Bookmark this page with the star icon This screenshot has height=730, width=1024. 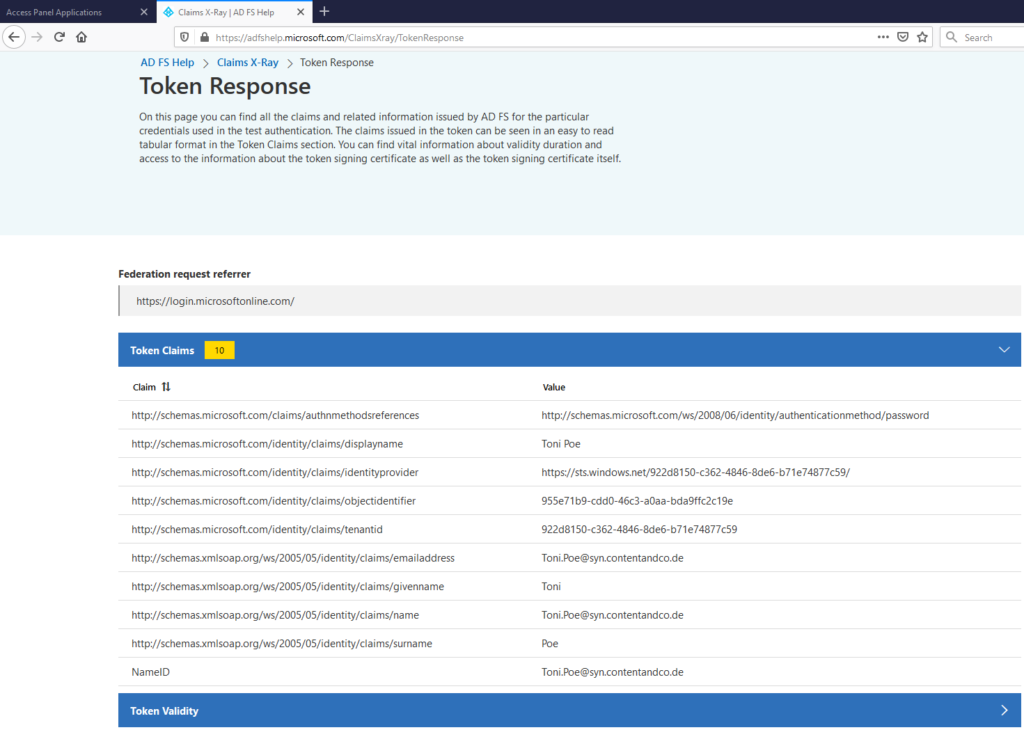click(x=922, y=37)
